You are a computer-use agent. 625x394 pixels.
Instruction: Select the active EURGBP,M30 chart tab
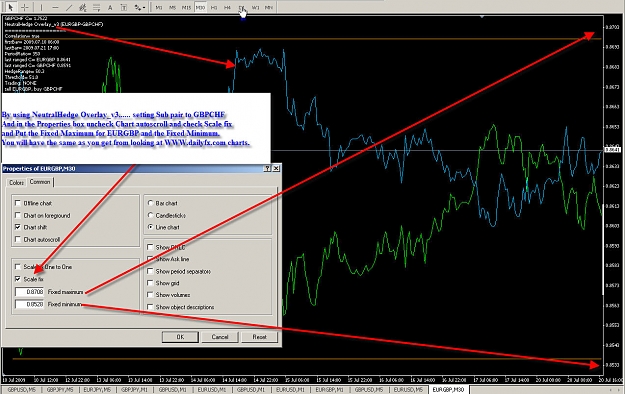pyautogui.click(x=448, y=390)
